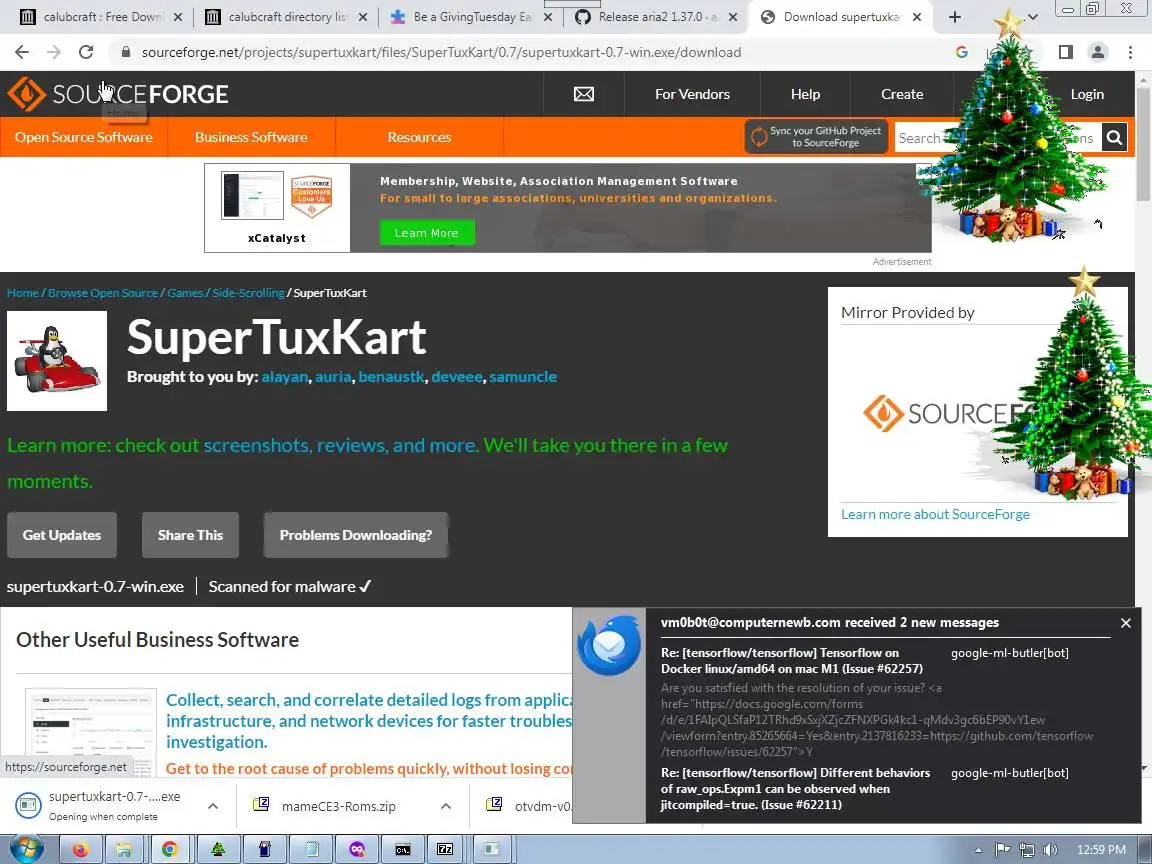Click the search magnifier button
Viewport: 1152px width, 864px height.
pyautogui.click(x=1114, y=137)
